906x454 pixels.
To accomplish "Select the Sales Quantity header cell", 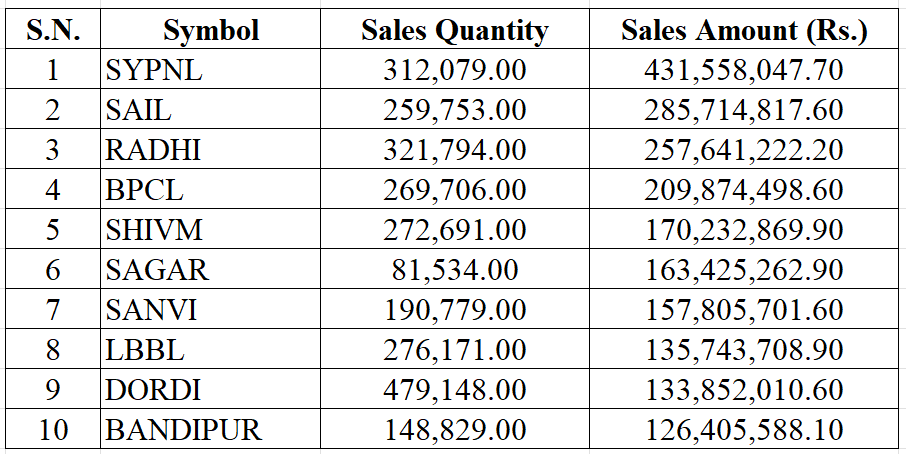I will 454,30.
